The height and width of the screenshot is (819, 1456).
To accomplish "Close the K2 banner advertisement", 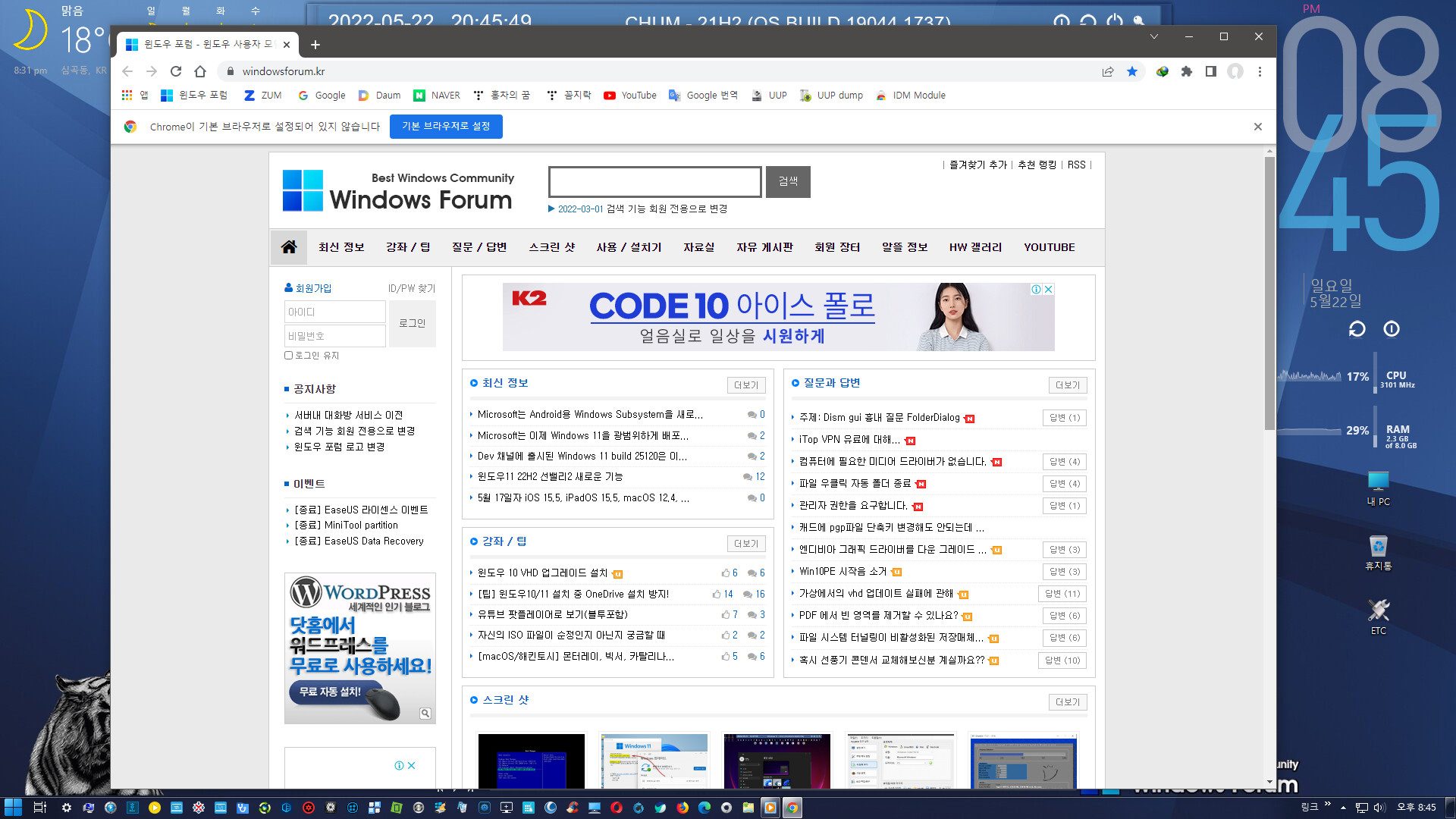I will (x=1049, y=289).
